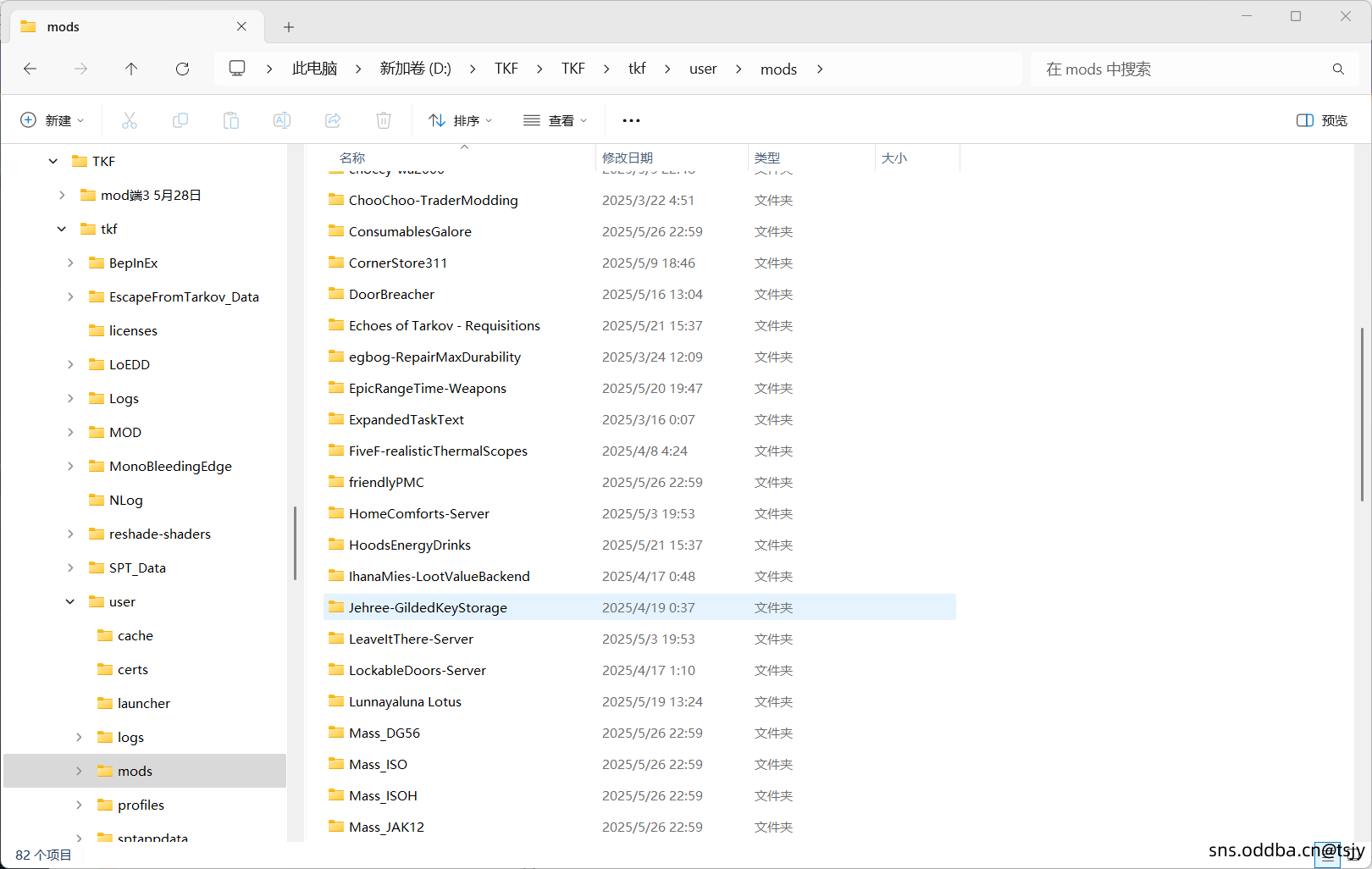Click the This PC monitor icon in address bar
Viewport: 1372px width, 869px height.
237,68
